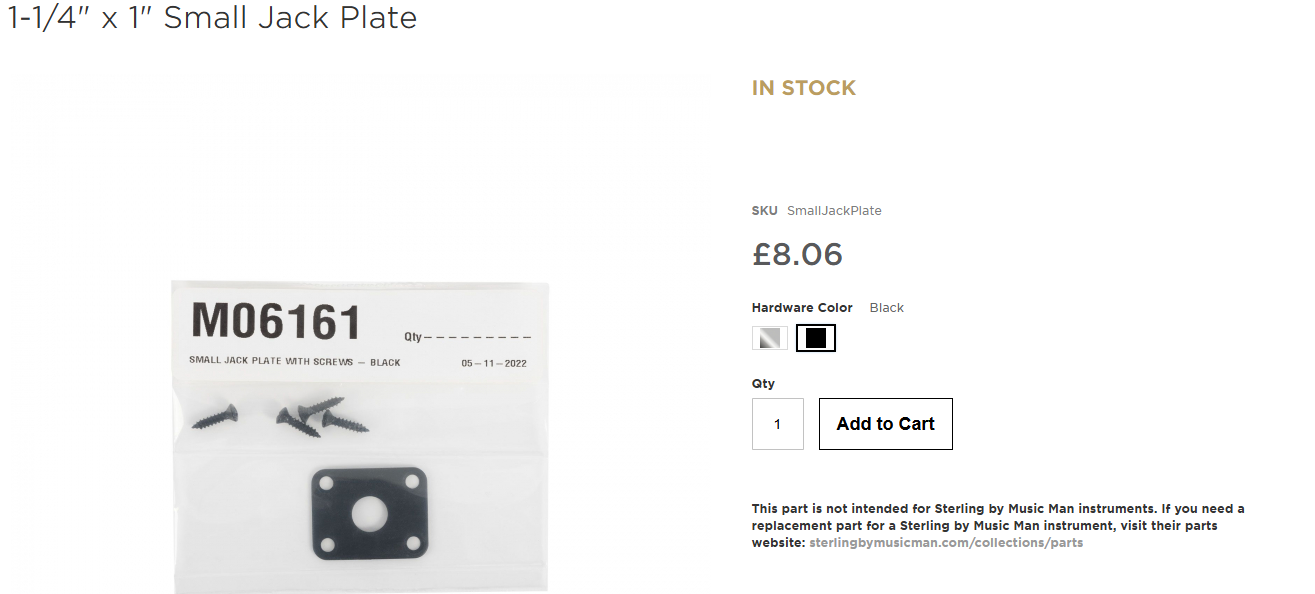Click the SmallJackPlate SKU value

click(x=834, y=211)
